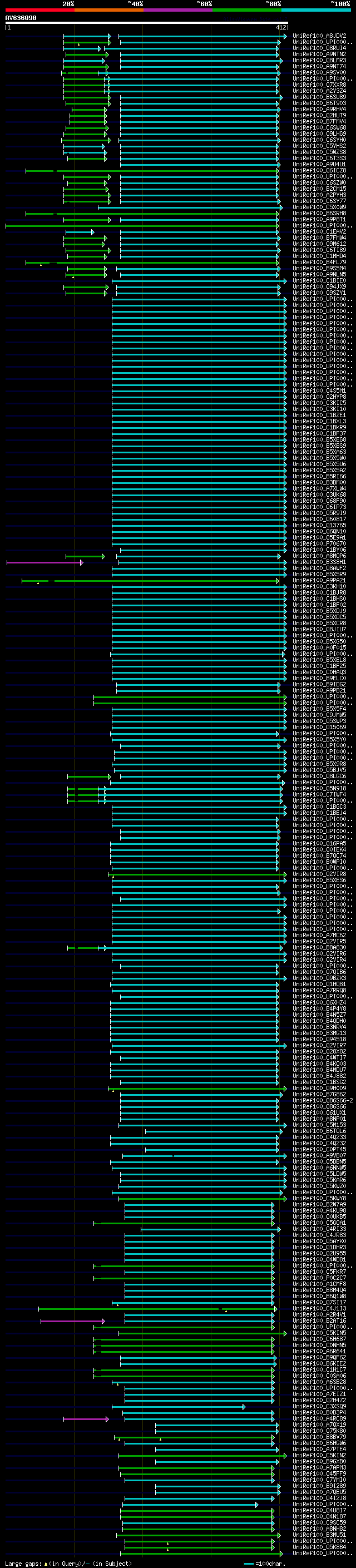
Task: Select label UniRef100_A7XLW4
Action: click(x=319, y=489)
